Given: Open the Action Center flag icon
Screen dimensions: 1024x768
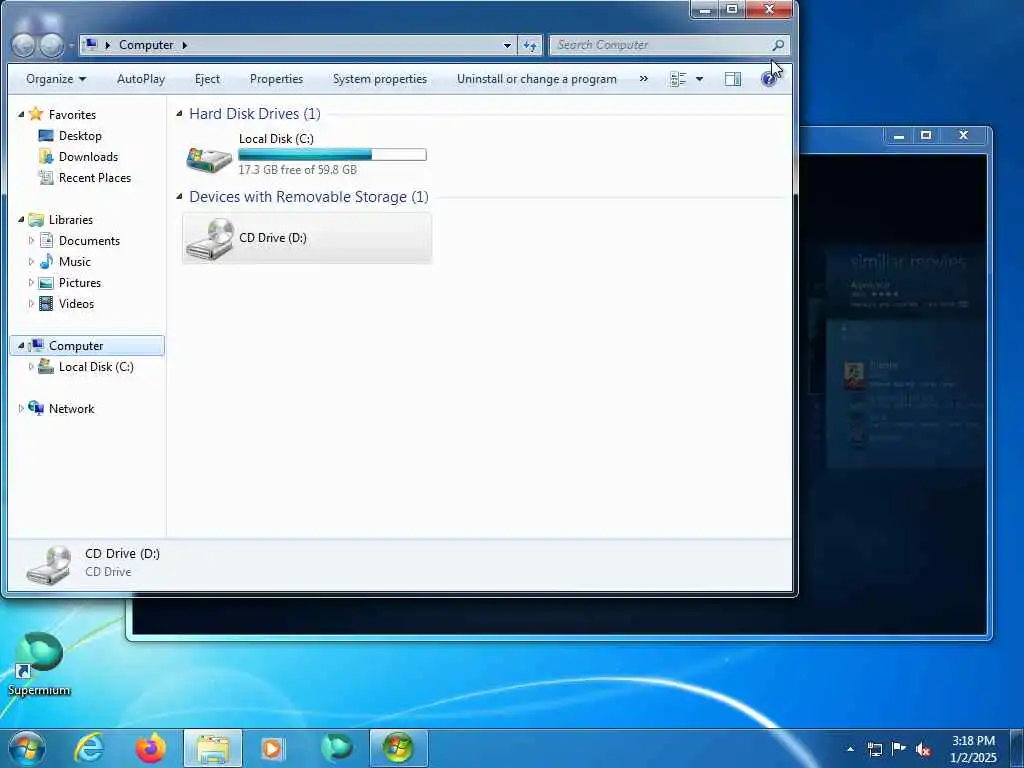Looking at the screenshot, I should pos(899,749).
